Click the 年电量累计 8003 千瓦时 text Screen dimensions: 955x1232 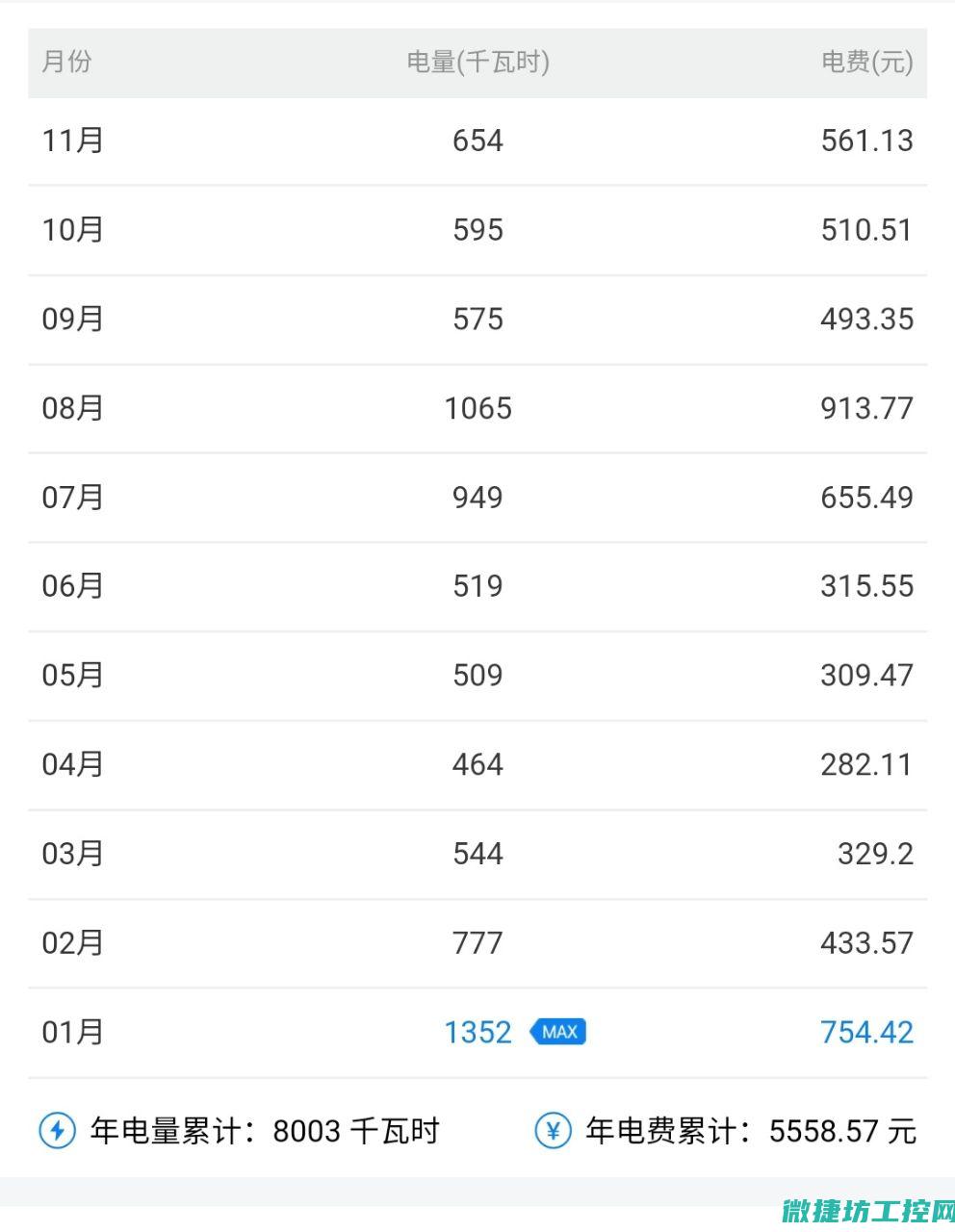(x=265, y=1131)
